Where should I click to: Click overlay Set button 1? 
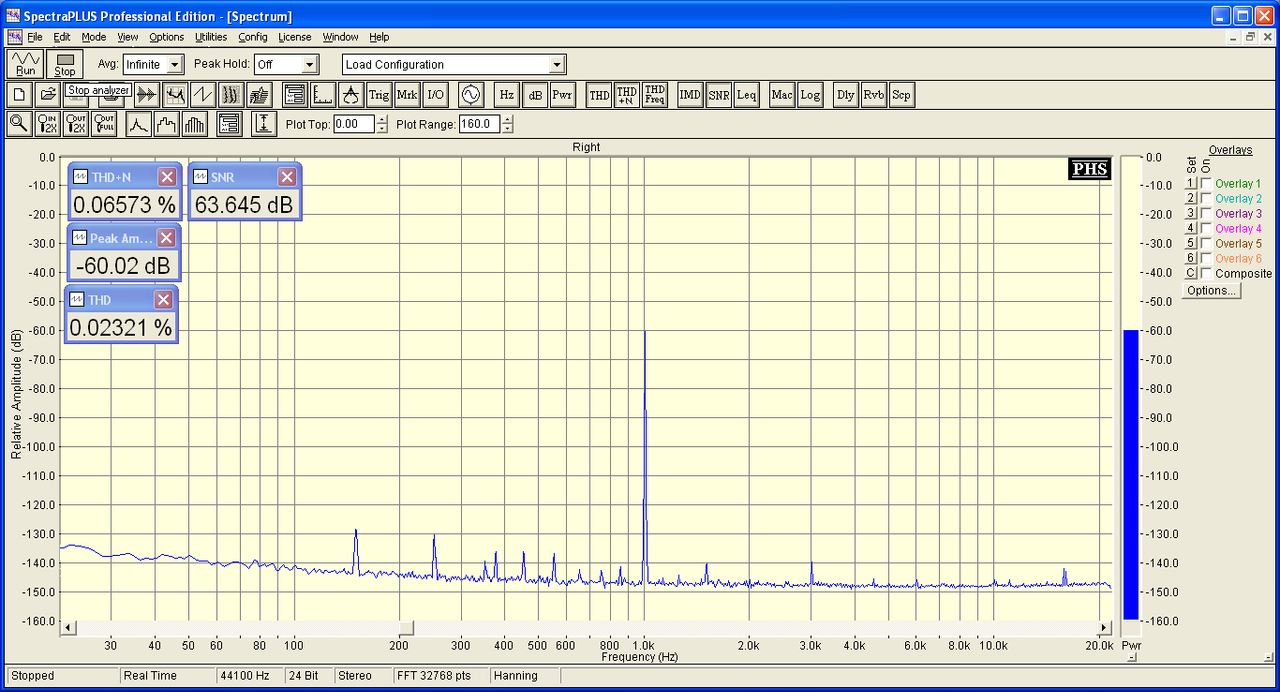click(x=1191, y=184)
